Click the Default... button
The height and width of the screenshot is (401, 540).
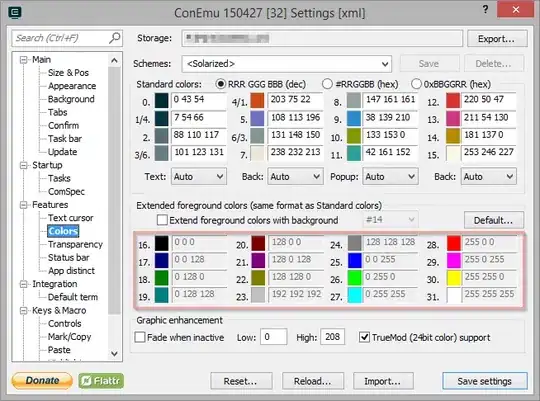point(494,220)
